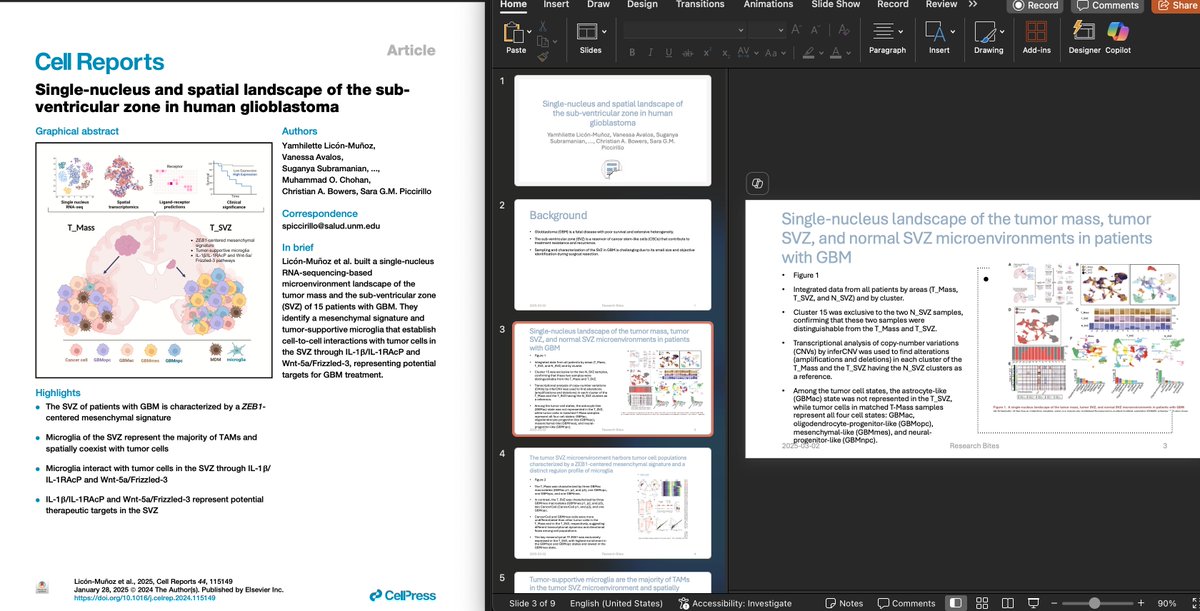Open the Designer pane icon
The height and width of the screenshot is (611, 1200).
tap(1084, 30)
